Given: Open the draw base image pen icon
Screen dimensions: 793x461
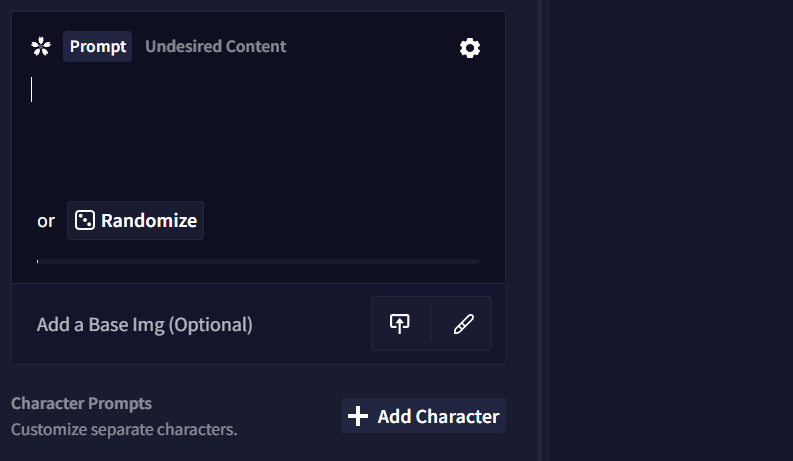Looking at the screenshot, I should click(463, 324).
